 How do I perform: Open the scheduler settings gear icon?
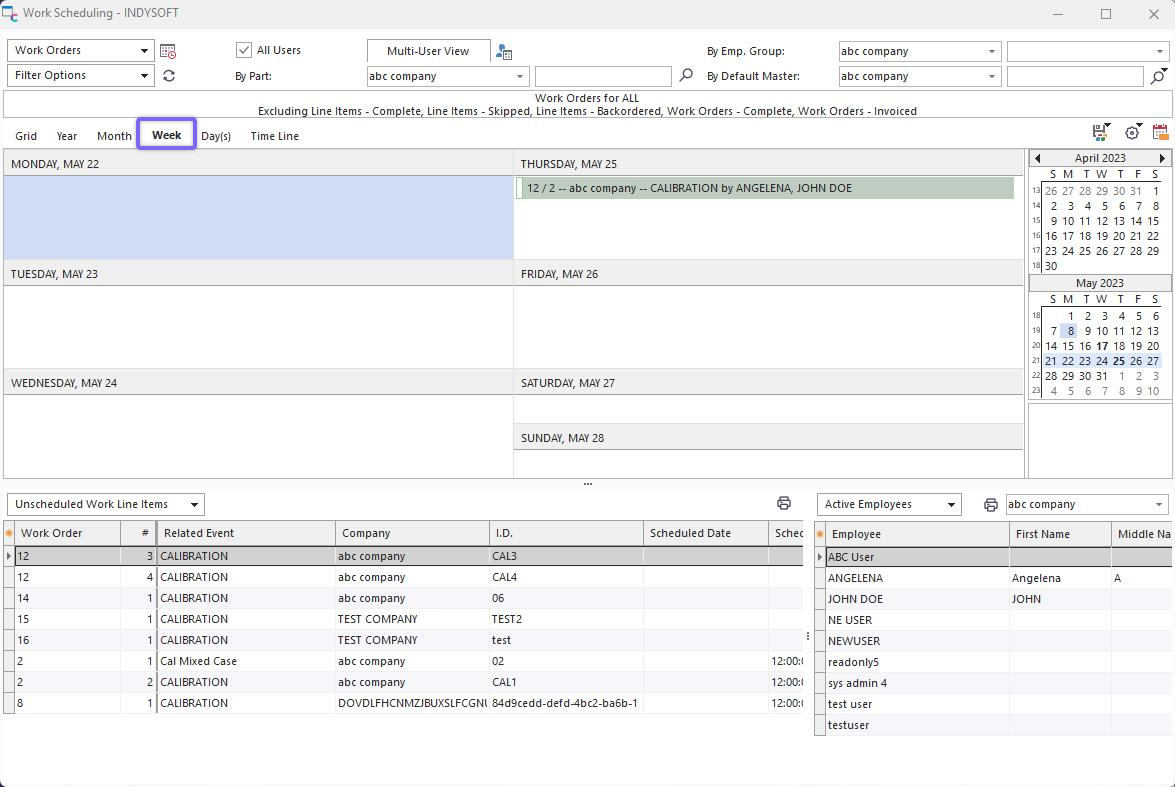(1132, 133)
